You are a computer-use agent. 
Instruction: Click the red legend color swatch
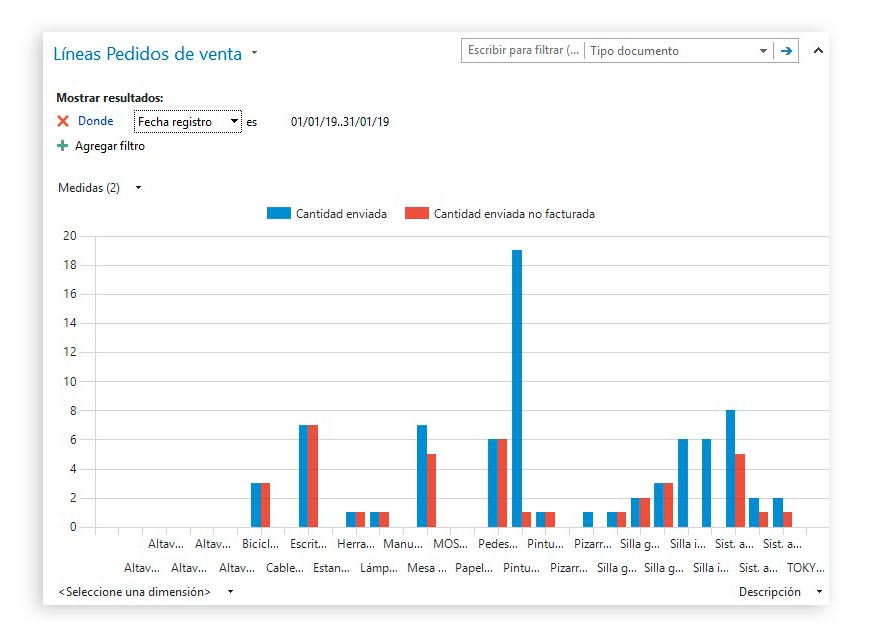419,213
